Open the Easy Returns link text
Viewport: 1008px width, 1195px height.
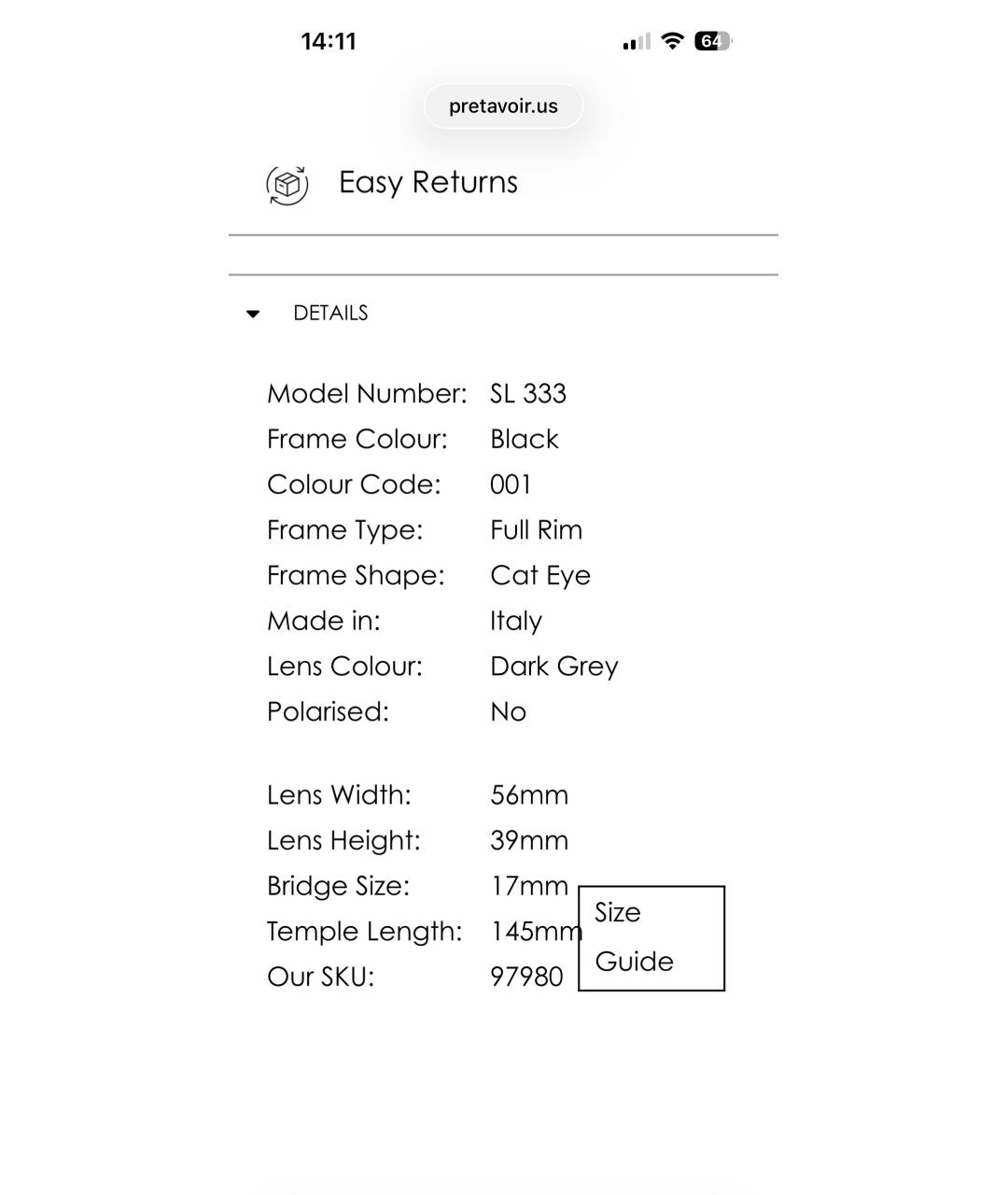[x=427, y=182]
